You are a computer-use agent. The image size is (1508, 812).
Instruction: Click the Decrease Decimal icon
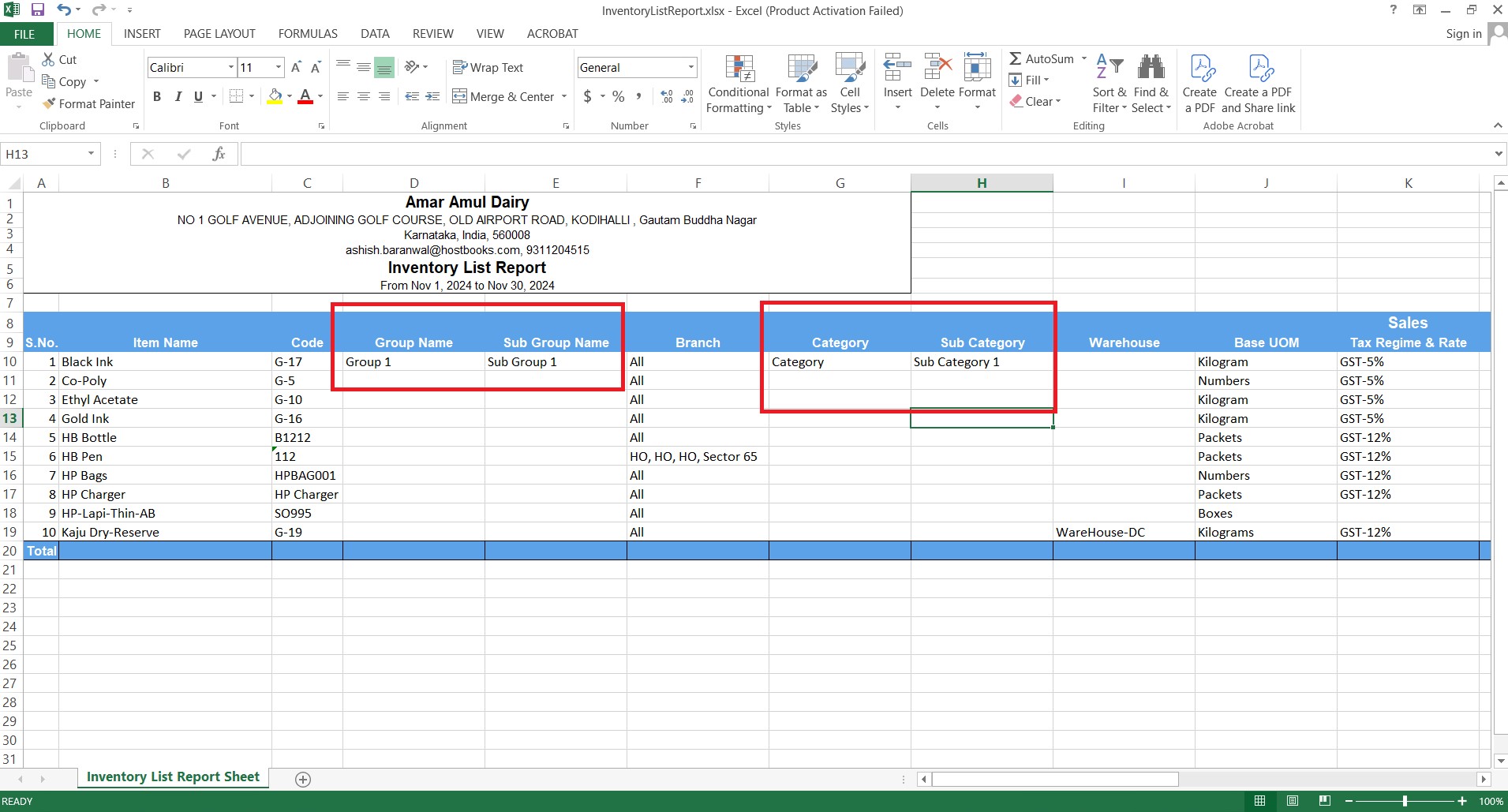687,96
